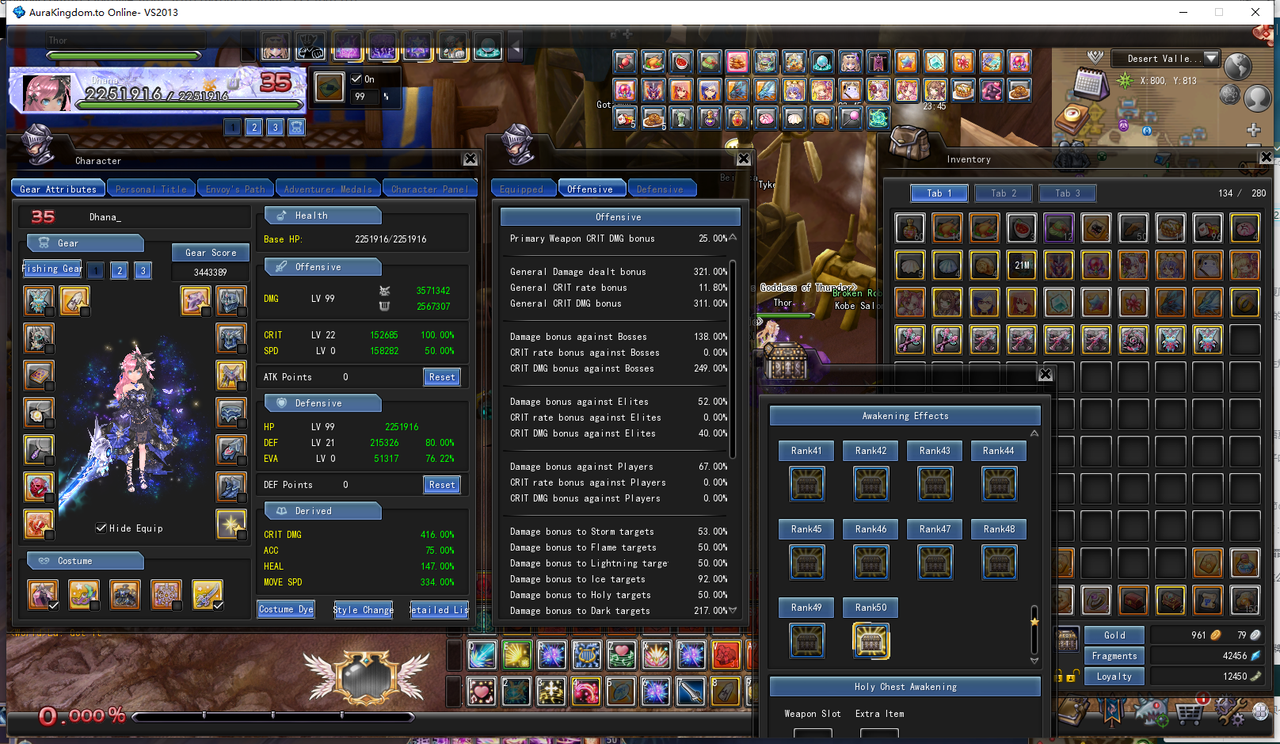Uncheck the On checkbox near portrait
Screen dimensions: 1280x744
(357, 79)
